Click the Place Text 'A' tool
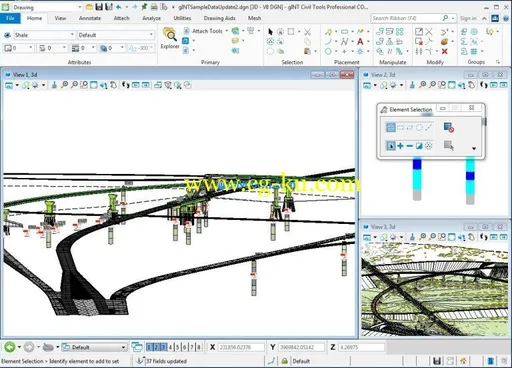Screen dimensions: 512x368 click(360, 42)
